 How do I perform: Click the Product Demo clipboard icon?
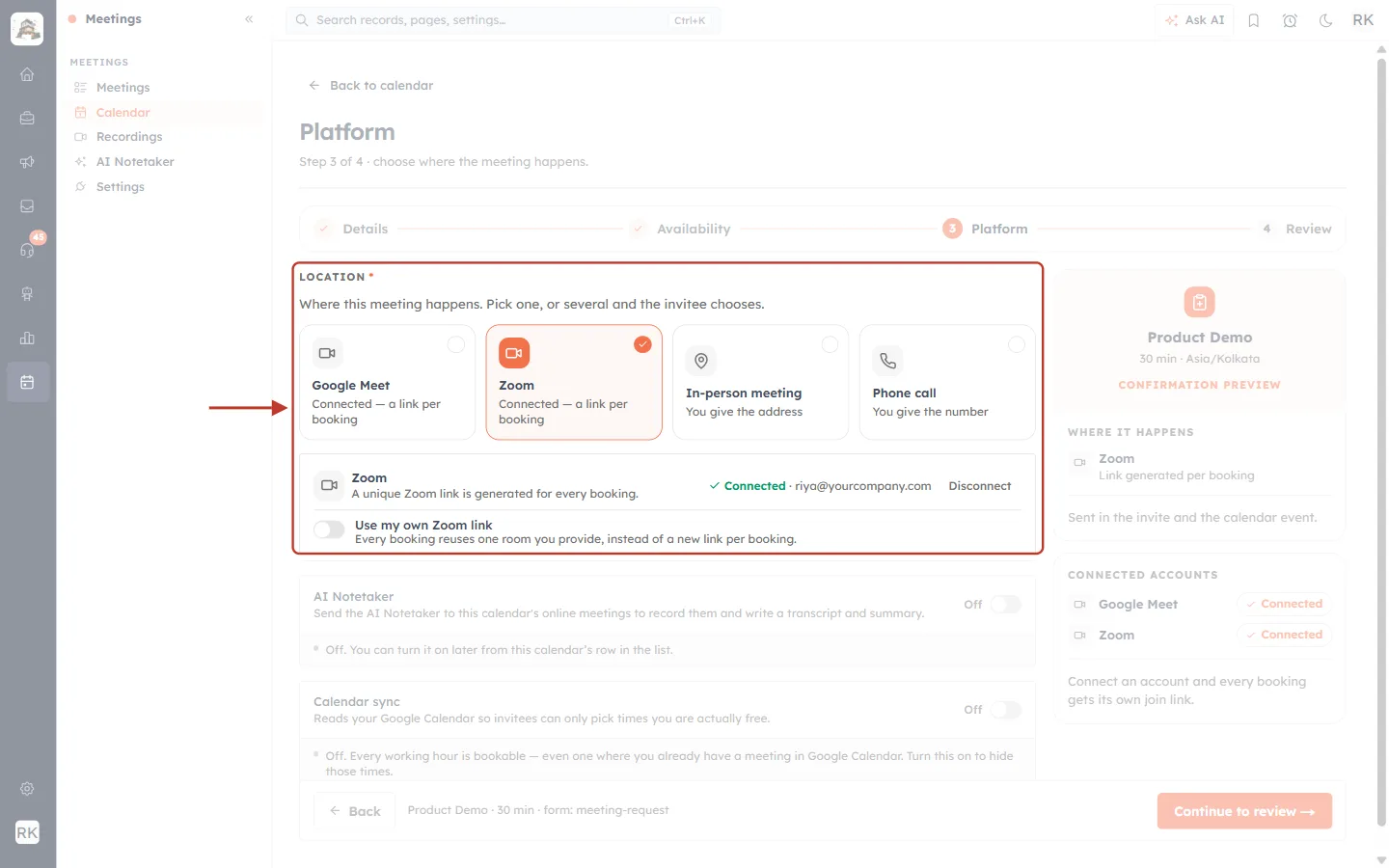click(x=1199, y=303)
